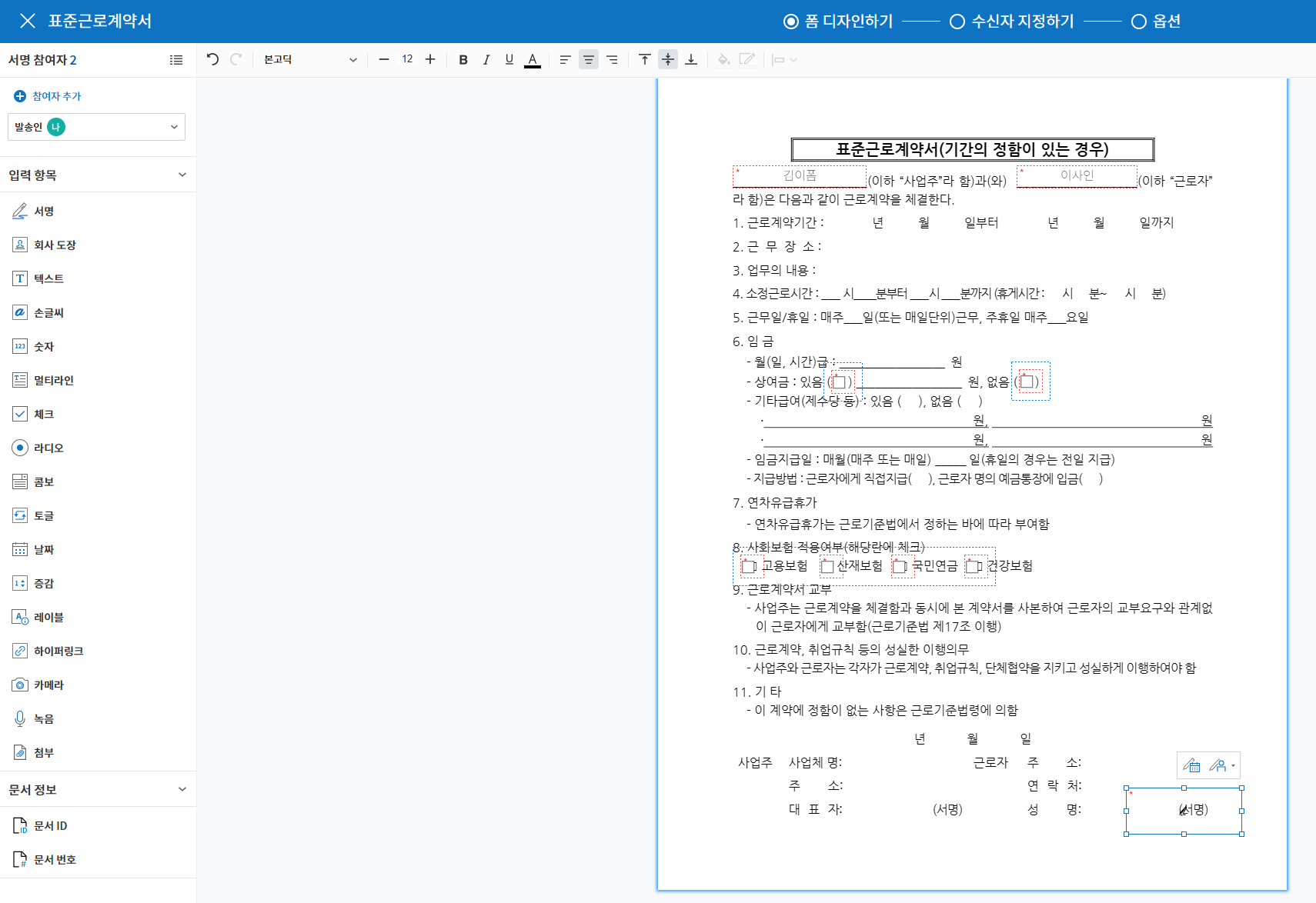Center align the text
Screen dimensions: 1316x903
[589, 59]
